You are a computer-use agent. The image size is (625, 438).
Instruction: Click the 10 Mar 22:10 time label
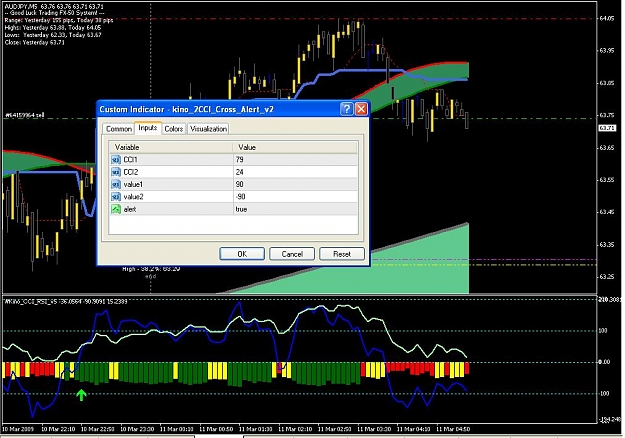(x=58, y=429)
